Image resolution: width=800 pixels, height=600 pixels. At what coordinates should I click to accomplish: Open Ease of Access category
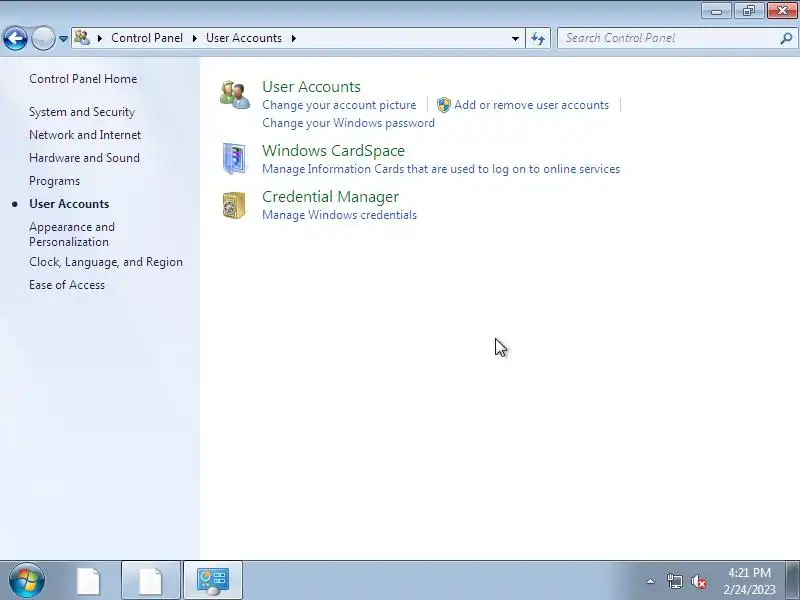tap(67, 285)
